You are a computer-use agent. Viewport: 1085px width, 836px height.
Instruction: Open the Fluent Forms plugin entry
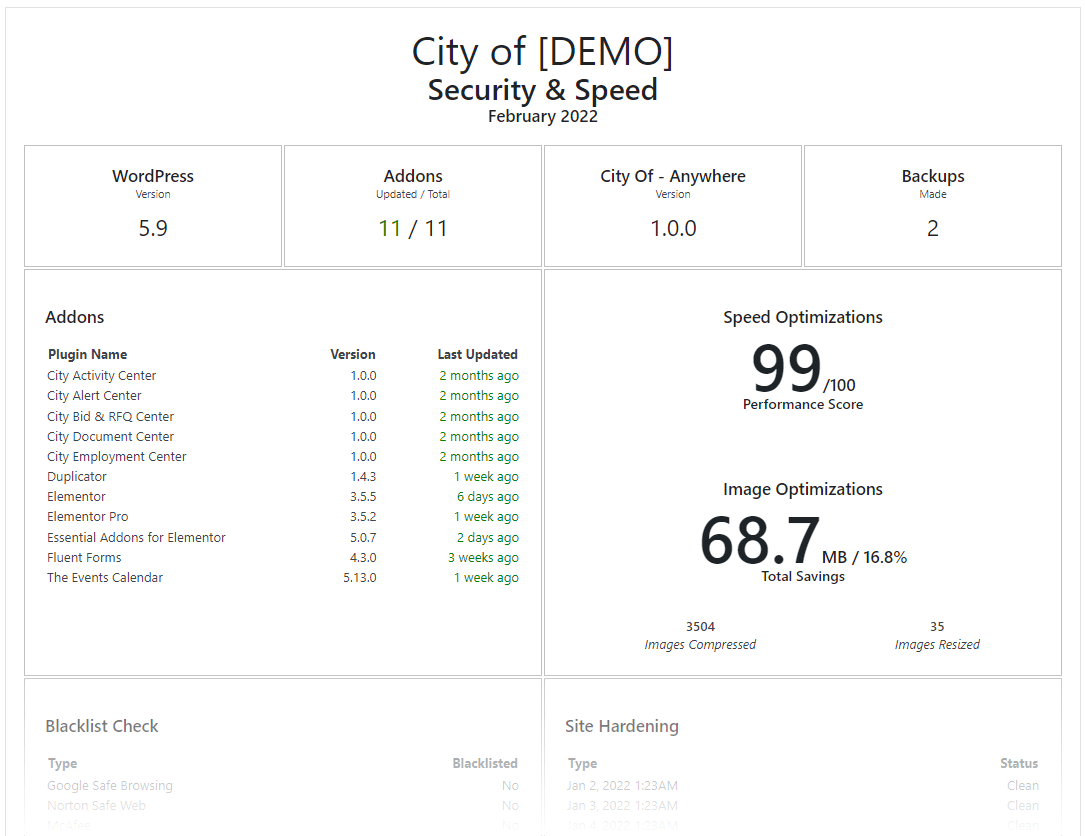point(84,557)
